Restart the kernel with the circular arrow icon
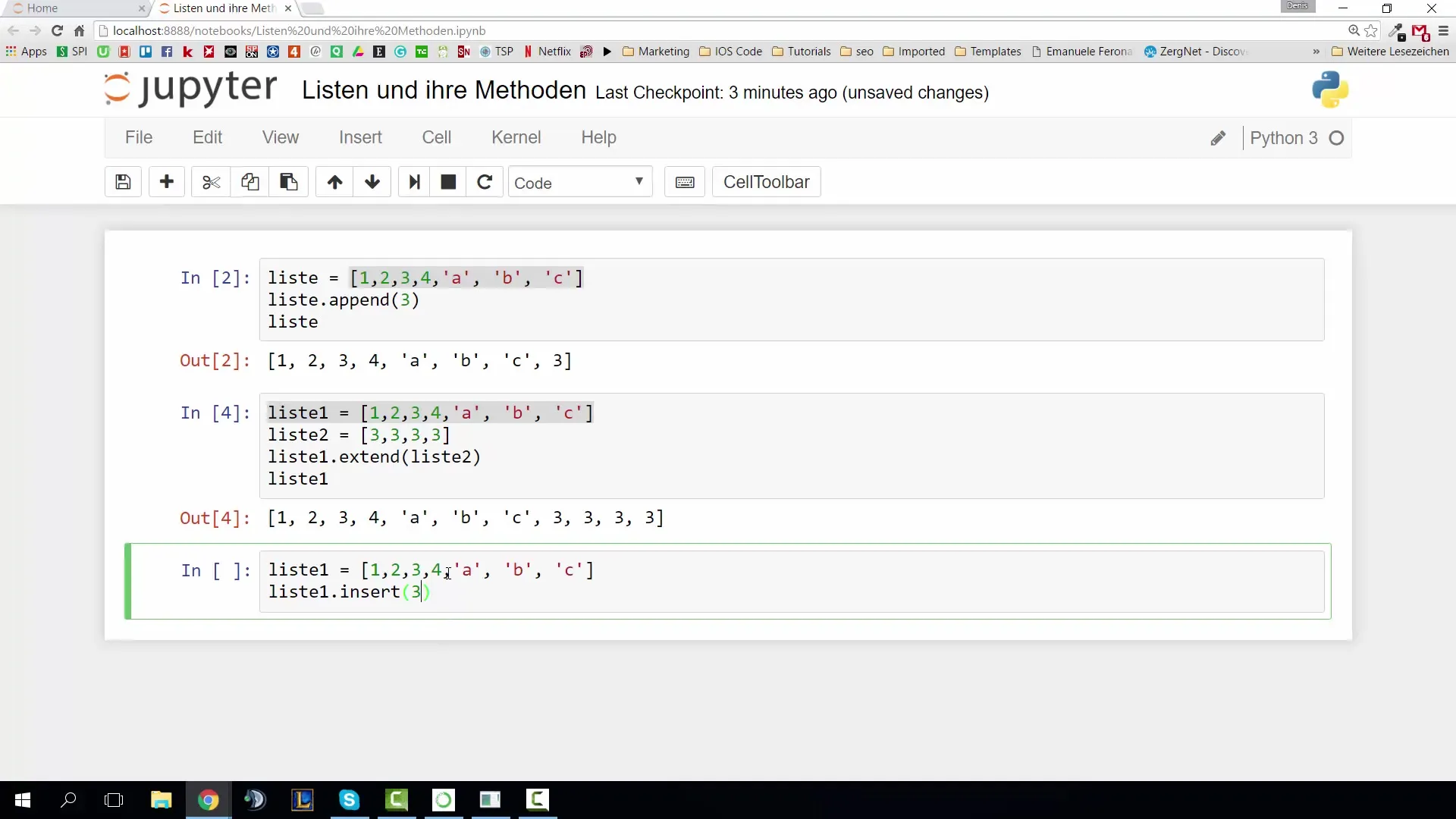Image resolution: width=1456 pixels, height=819 pixels. (x=485, y=182)
